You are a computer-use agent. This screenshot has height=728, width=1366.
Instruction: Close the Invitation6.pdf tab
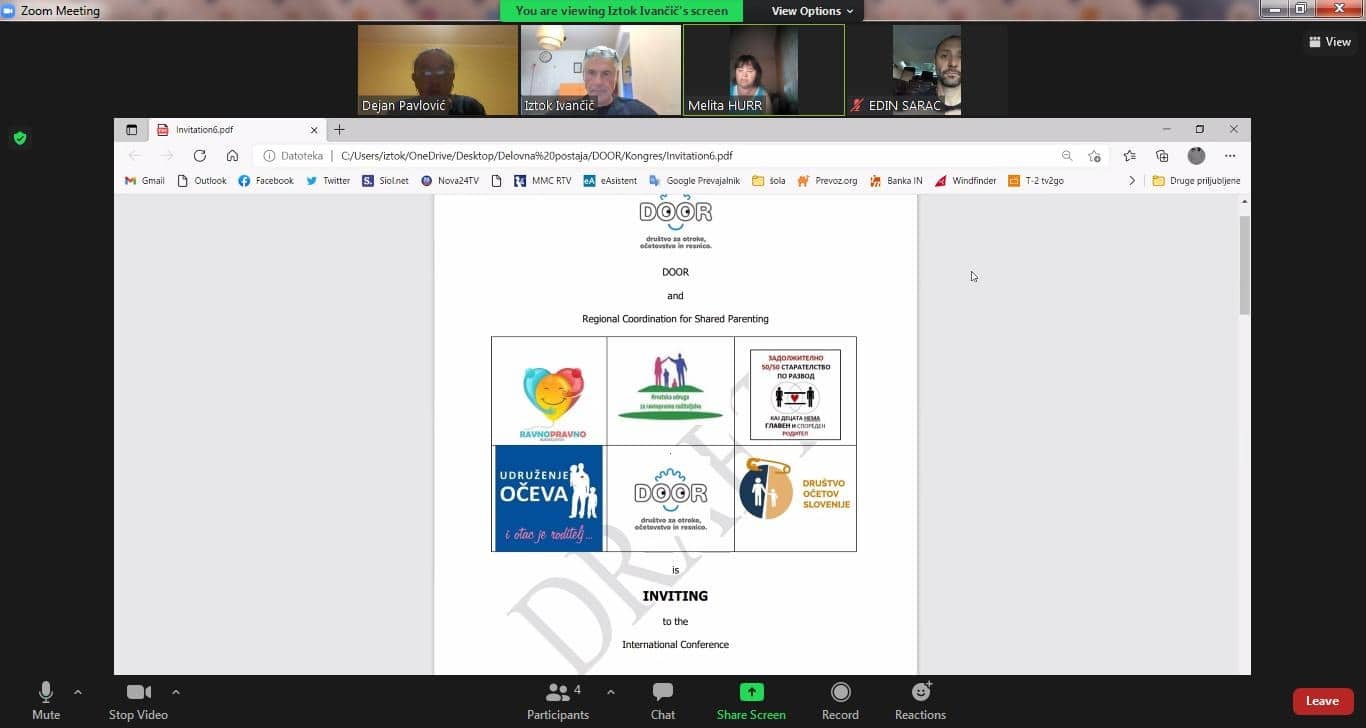[314, 130]
